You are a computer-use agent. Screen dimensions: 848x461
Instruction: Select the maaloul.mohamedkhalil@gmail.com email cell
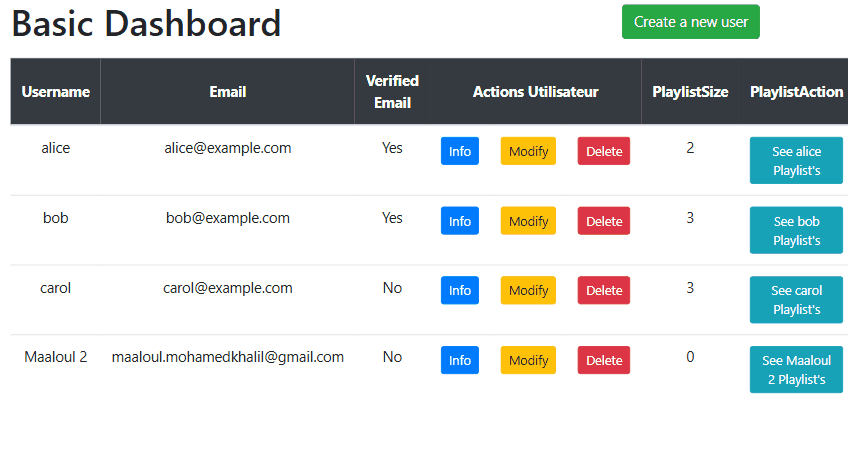pyautogui.click(x=228, y=357)
